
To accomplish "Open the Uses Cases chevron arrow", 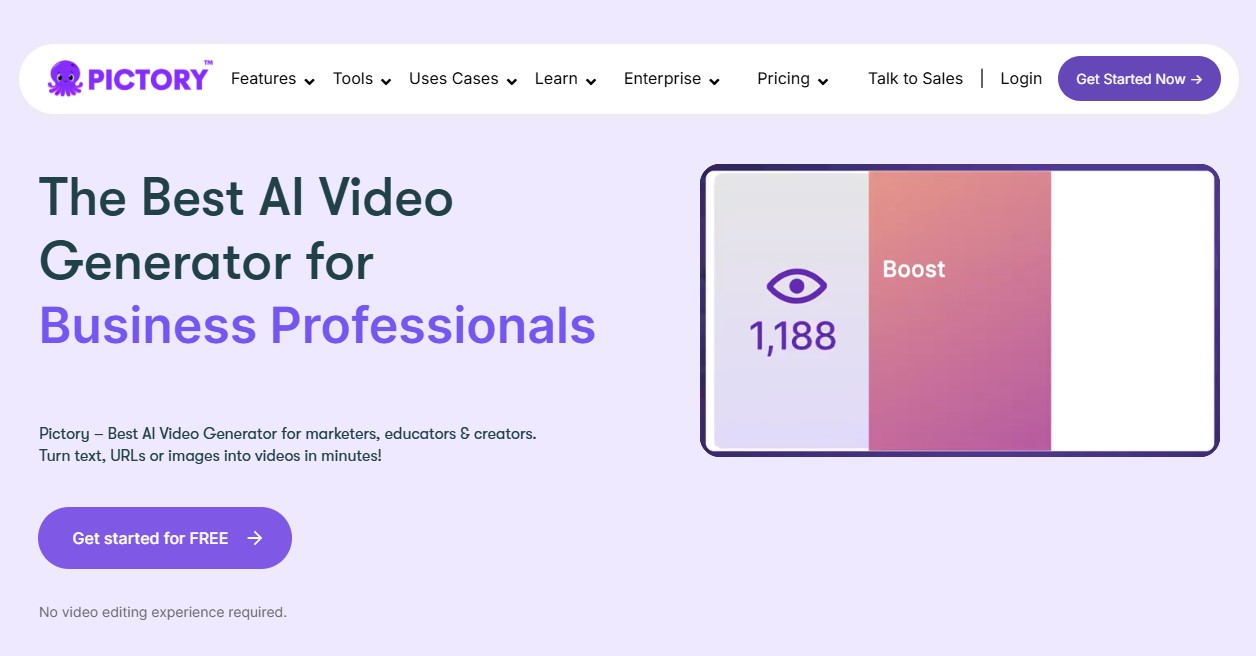I will [x=512, y=82].
